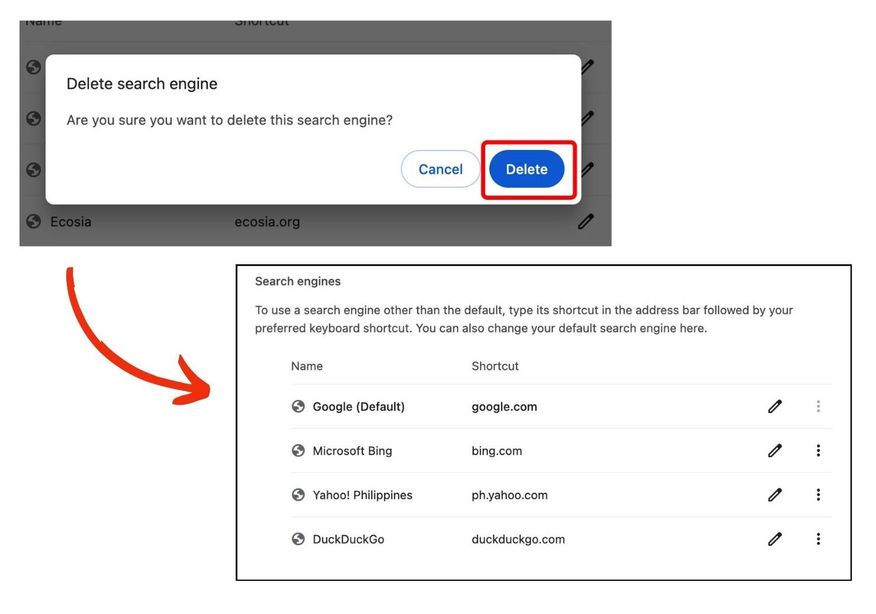Open the three-dot menu for Microsoft Bing
The image size is (876, 614).
(818, 450)
